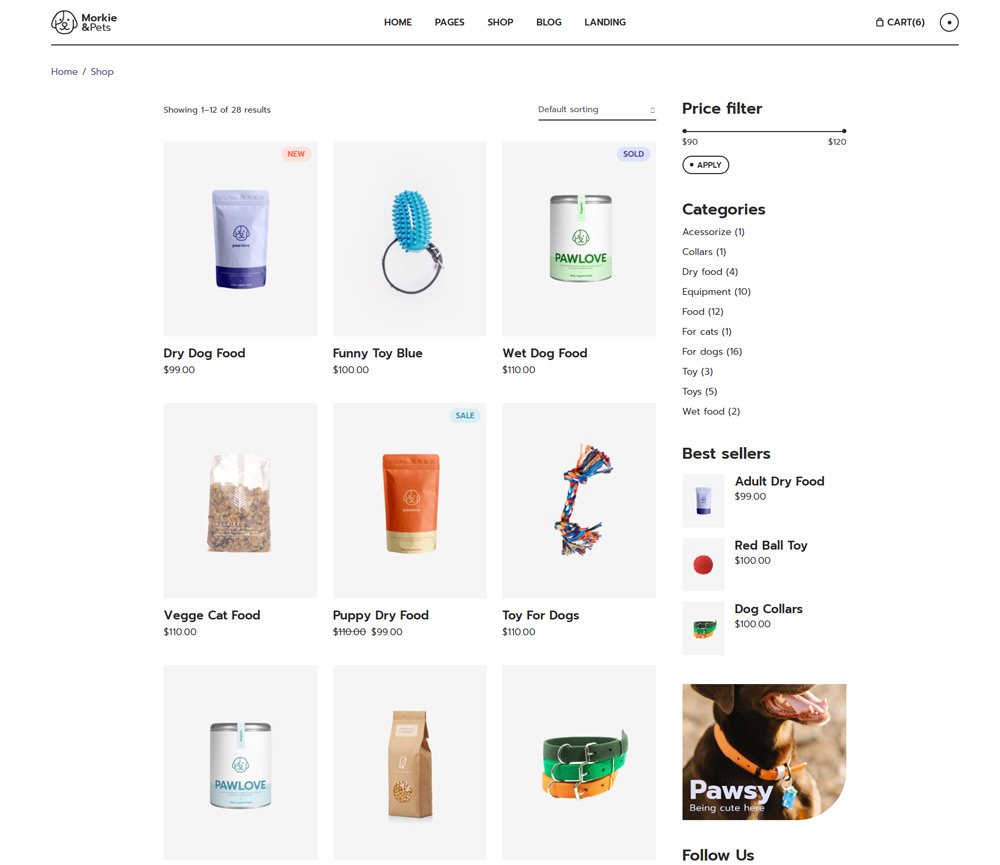
Task: Select the minimum price slider handle at $90
Action: (x=684, y=131)
